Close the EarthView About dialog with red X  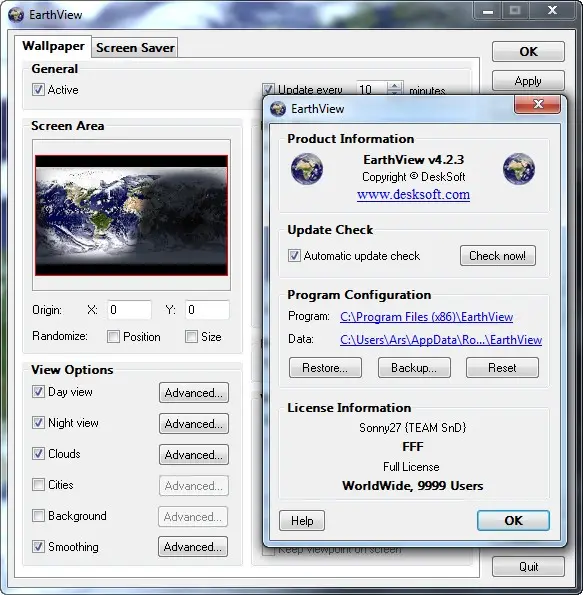pos(537,104)
